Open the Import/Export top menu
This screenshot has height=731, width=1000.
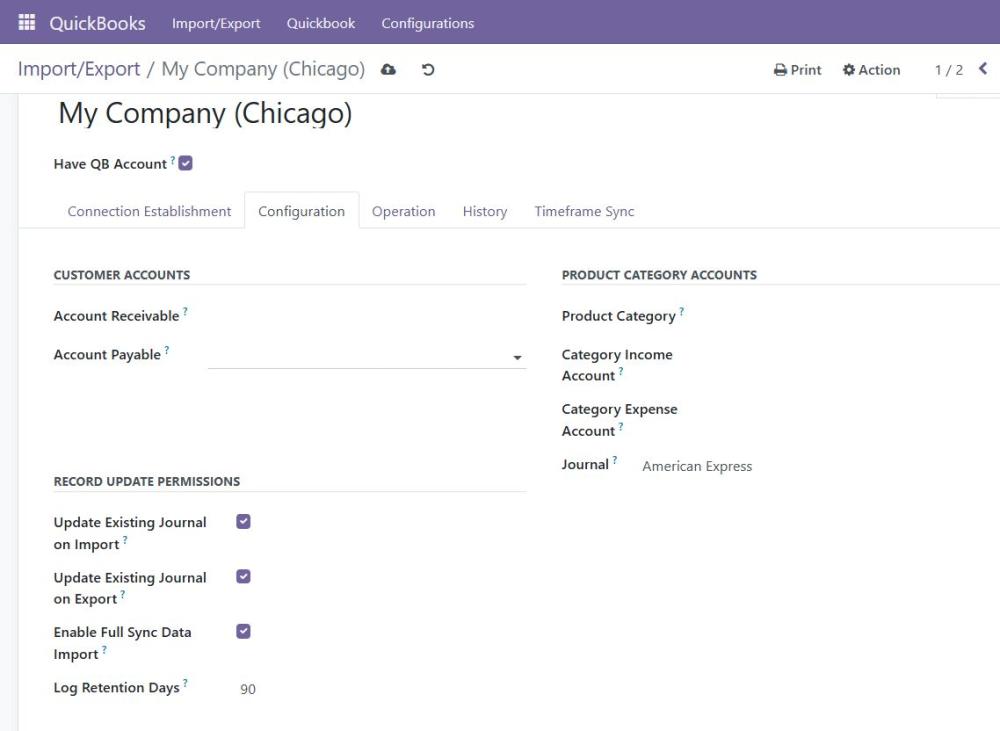[x=216, y=23]
